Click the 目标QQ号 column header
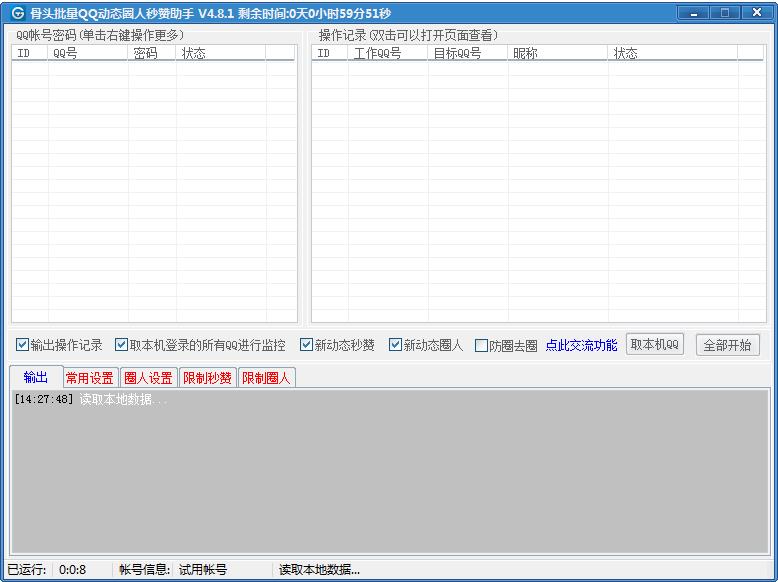 point(467,53)
